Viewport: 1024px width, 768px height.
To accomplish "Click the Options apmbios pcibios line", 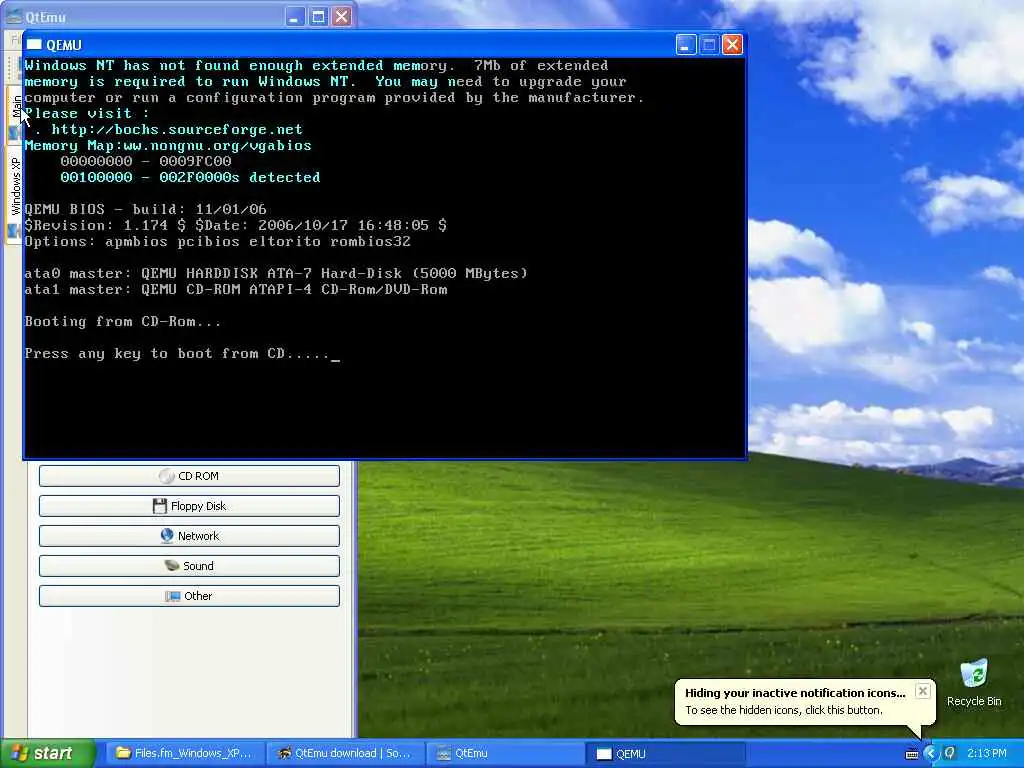I will point(217,241).
